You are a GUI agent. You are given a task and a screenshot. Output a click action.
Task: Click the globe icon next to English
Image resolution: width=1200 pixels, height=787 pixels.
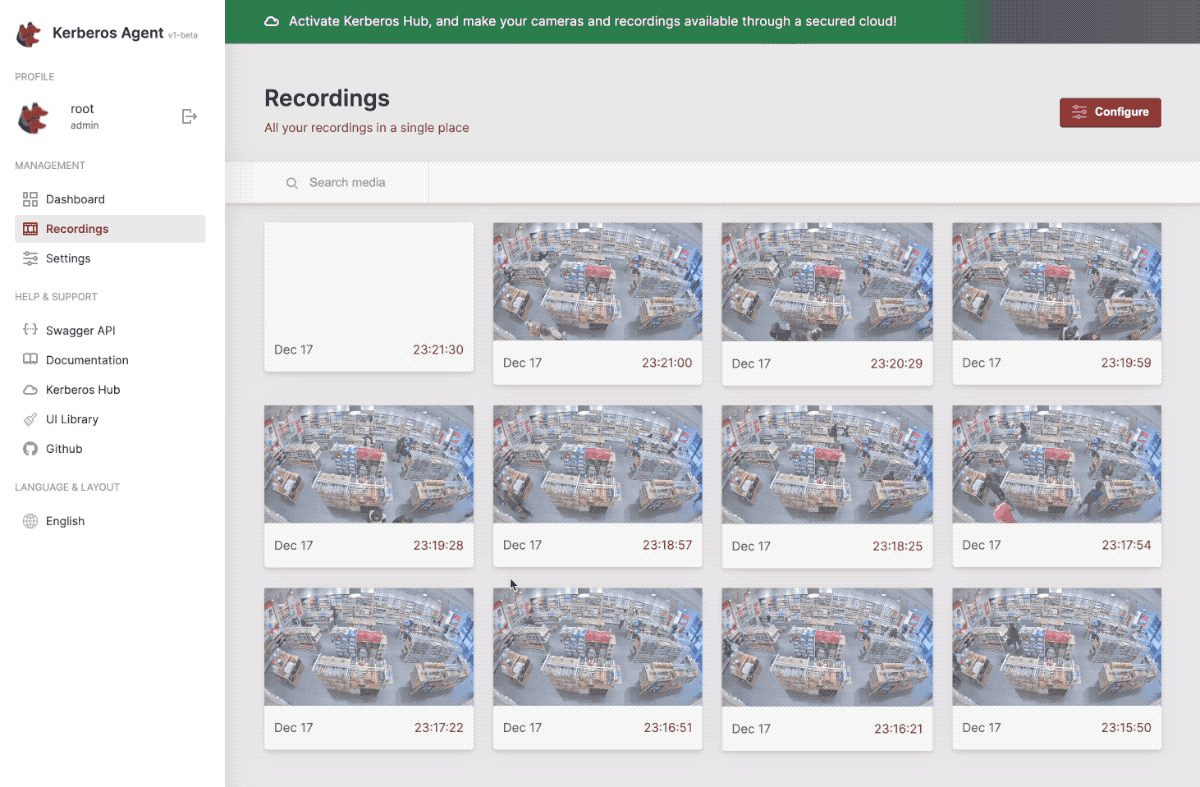pos(28,521)
